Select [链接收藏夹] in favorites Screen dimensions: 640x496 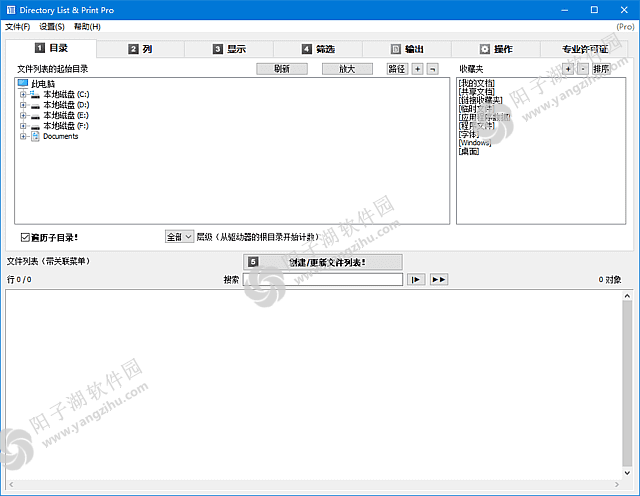(x=480, y=100)
